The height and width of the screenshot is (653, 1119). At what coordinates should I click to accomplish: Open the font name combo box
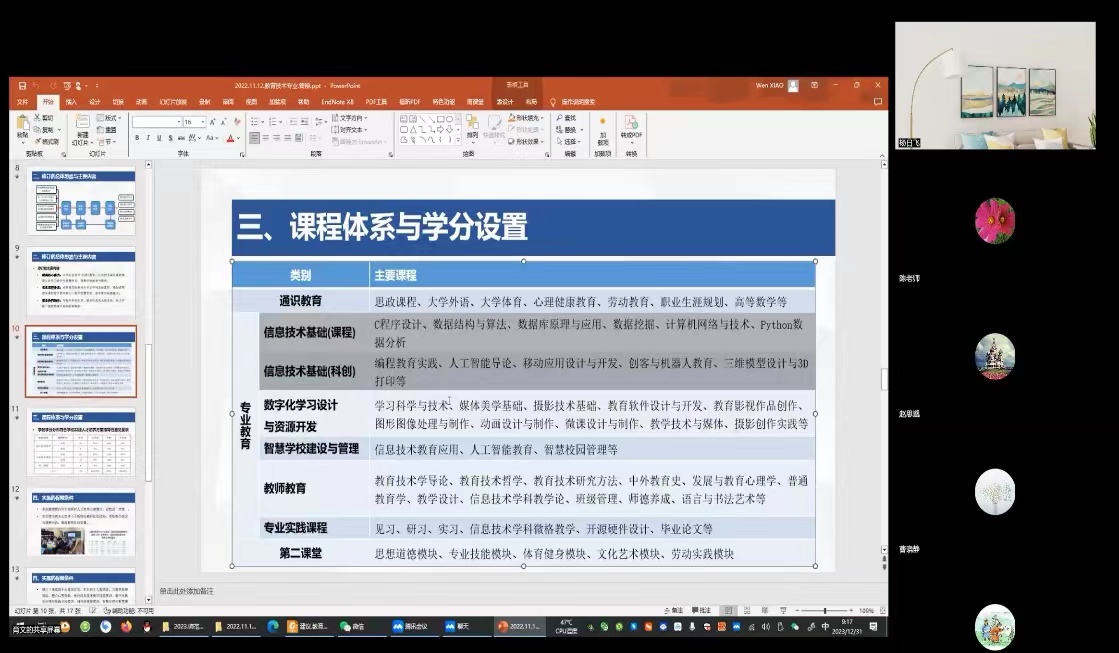[156, 122]
